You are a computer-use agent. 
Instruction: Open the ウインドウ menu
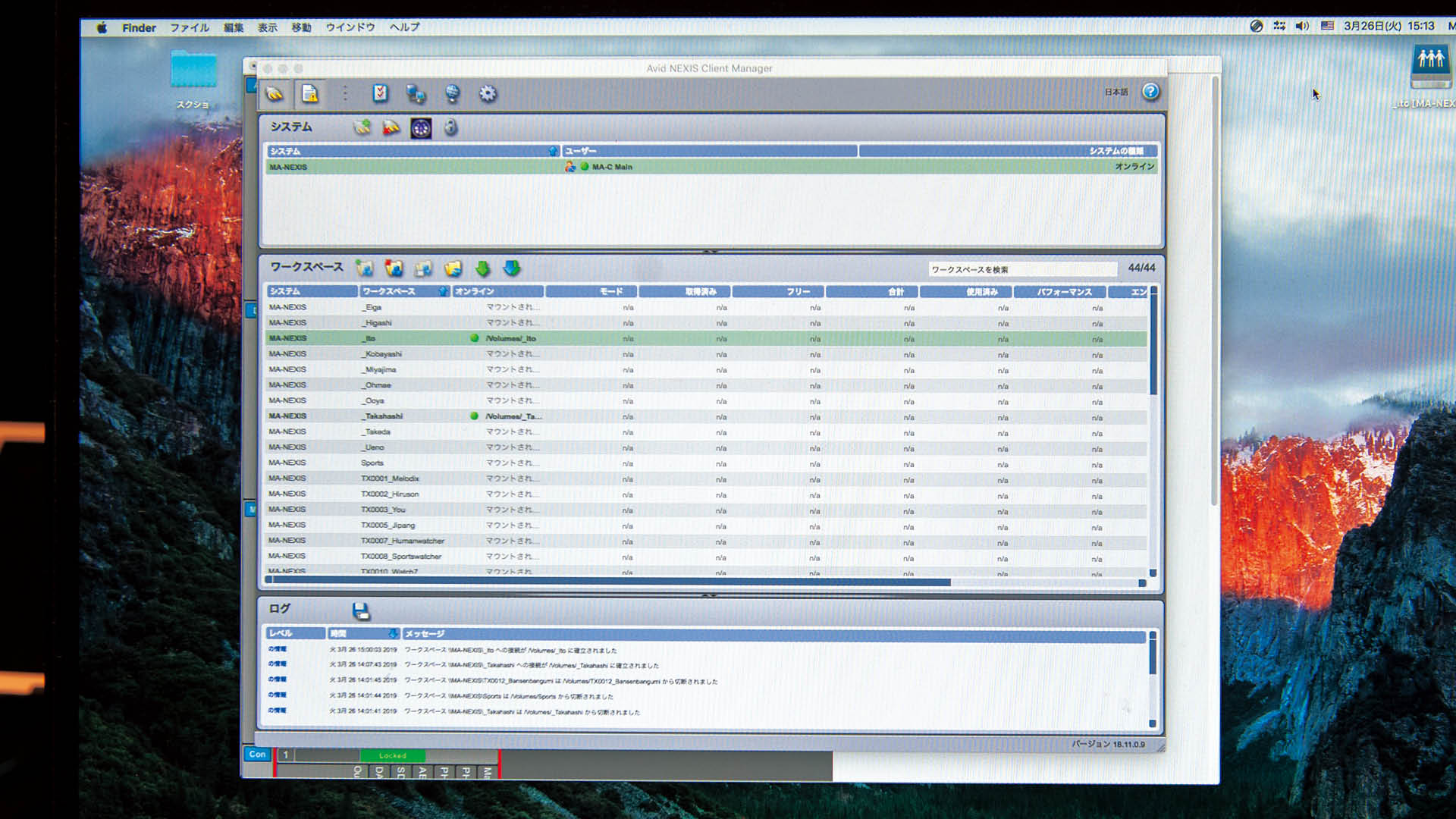pos(350,27)
